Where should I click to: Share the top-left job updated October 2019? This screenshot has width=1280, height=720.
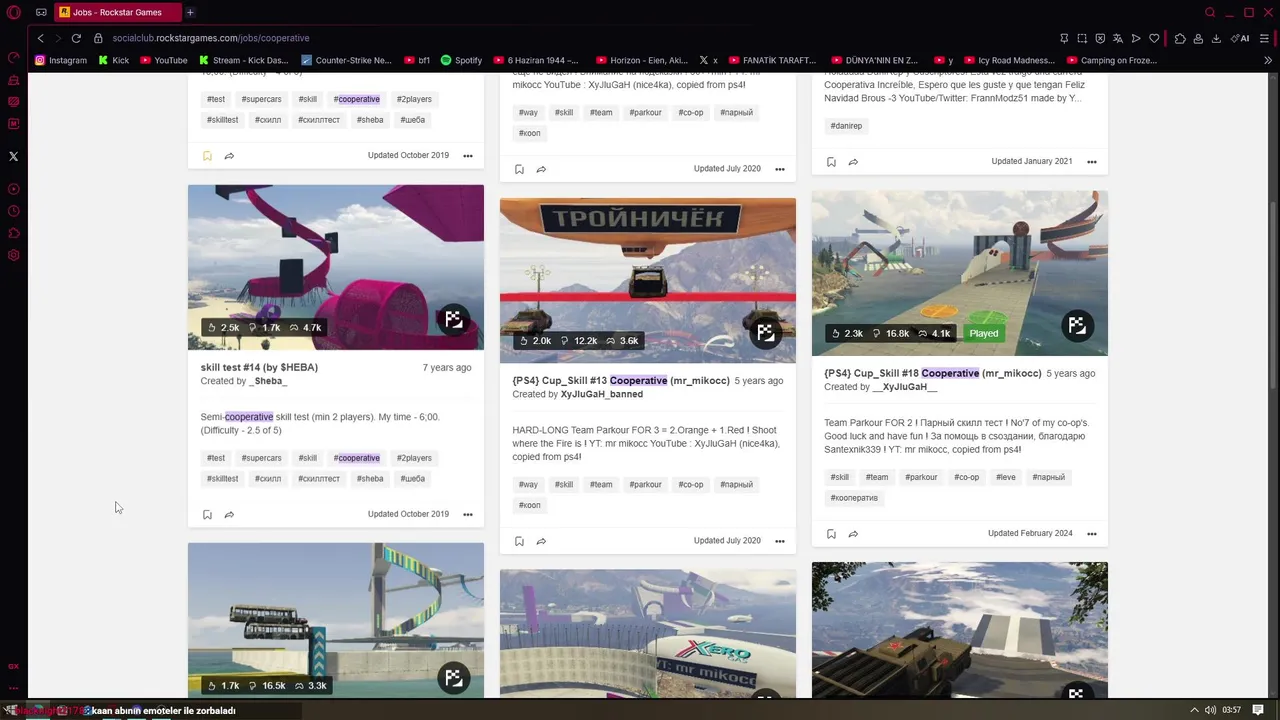229,156
